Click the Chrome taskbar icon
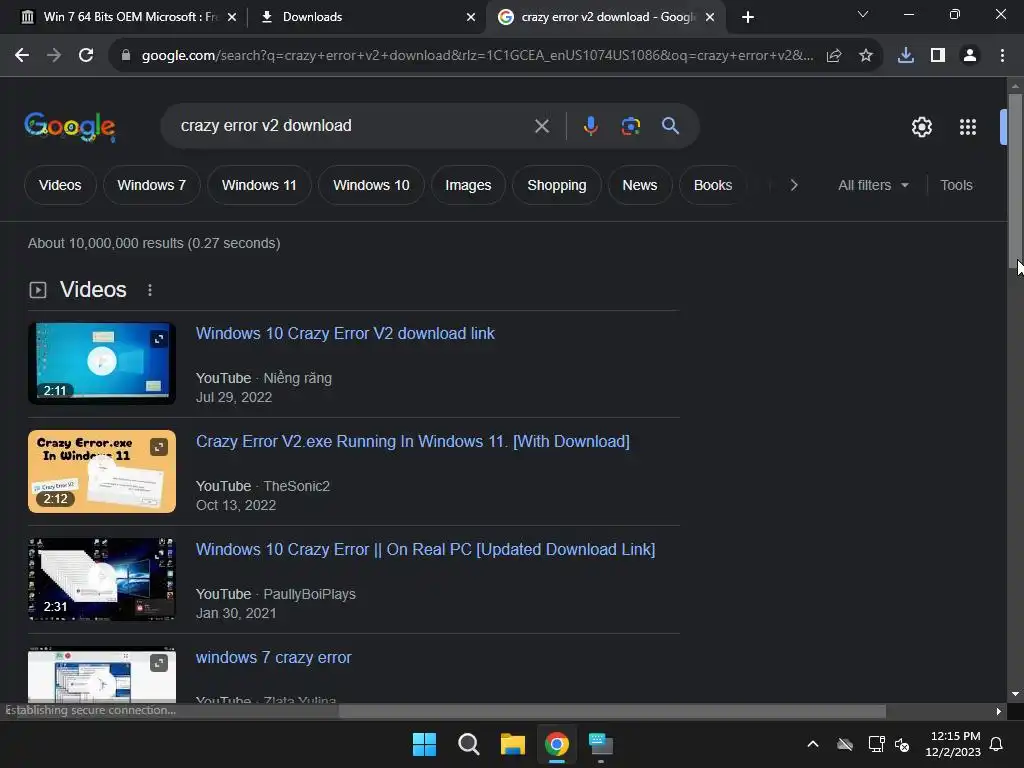 556,744
